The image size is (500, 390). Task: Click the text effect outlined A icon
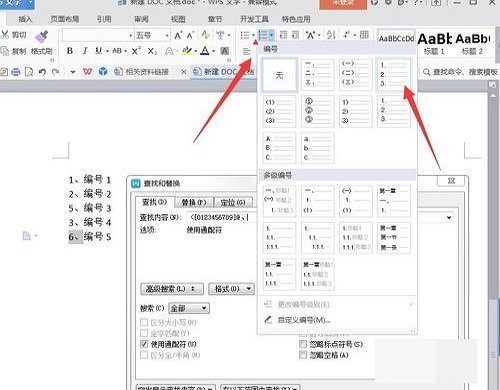click(169, 51)
